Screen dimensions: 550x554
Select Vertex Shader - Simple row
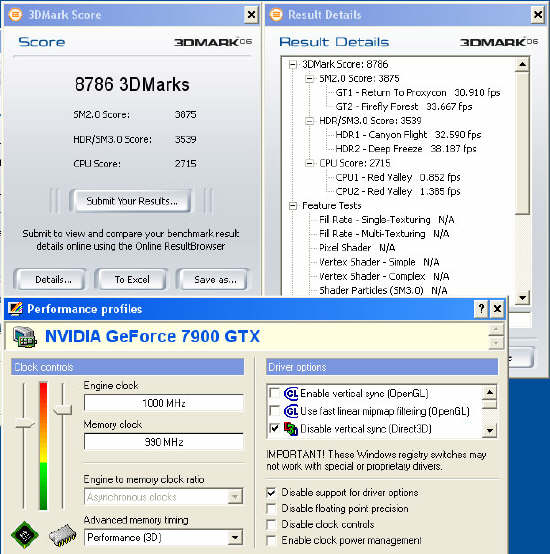[379, 262]
